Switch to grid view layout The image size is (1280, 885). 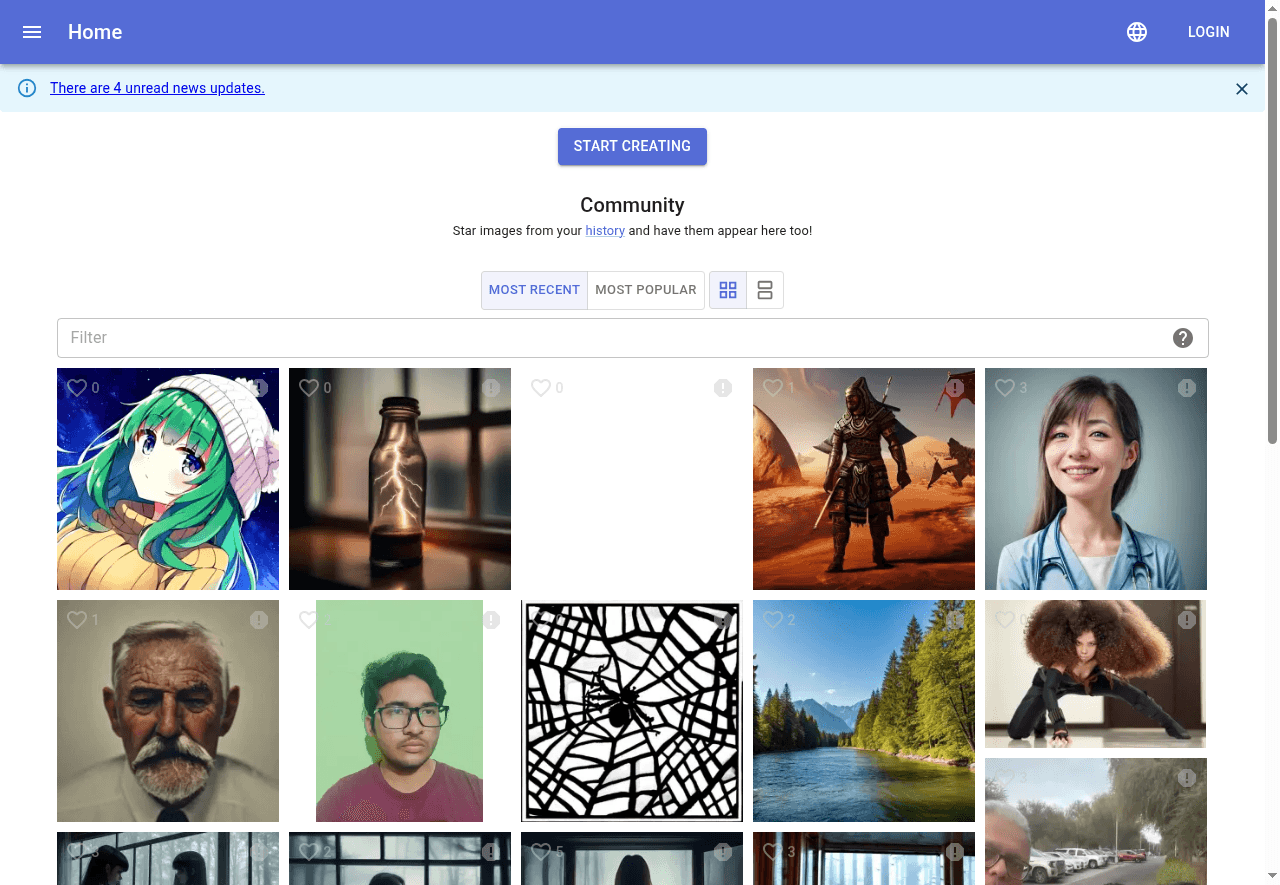click(728, 290)
